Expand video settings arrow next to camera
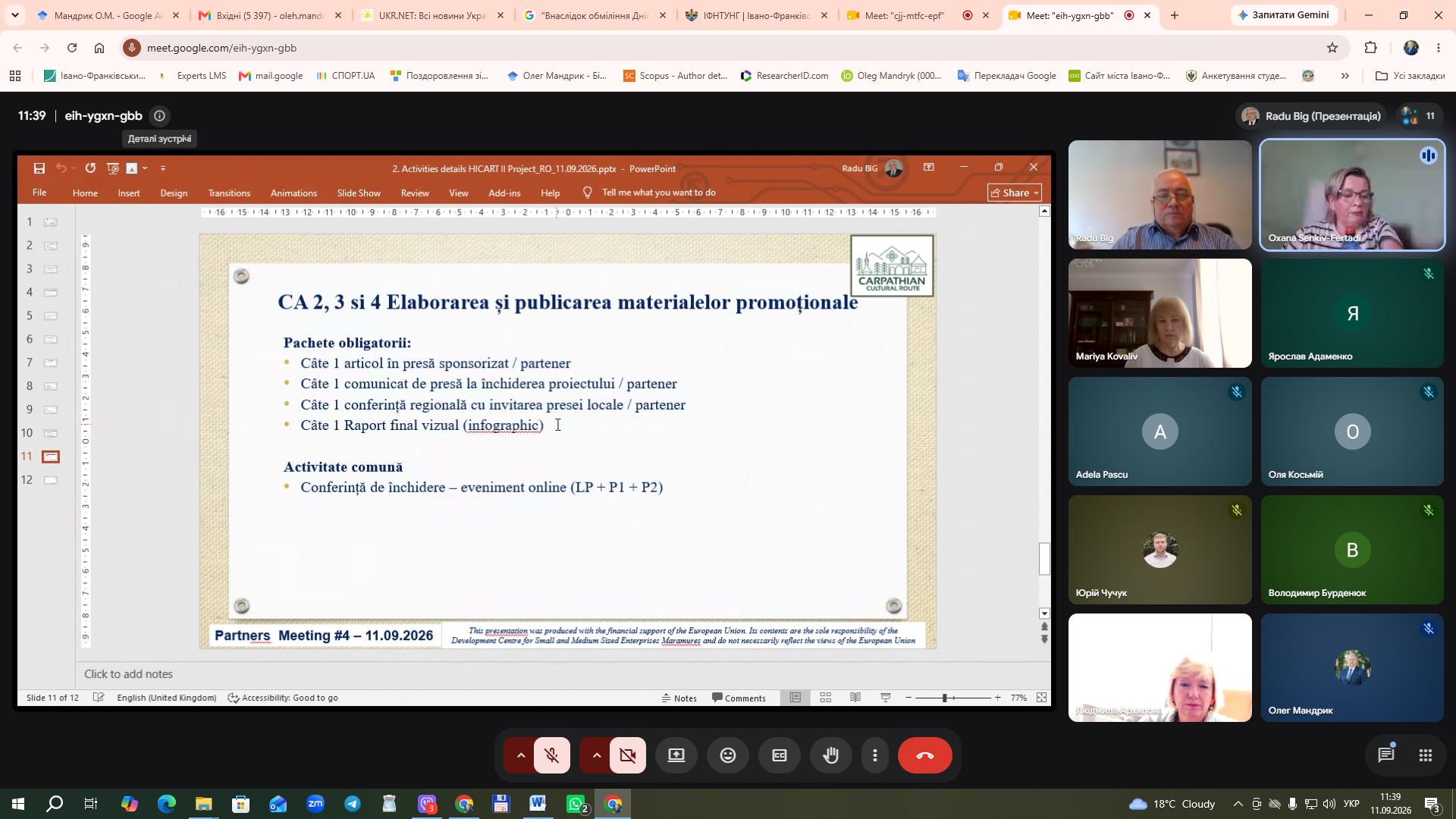The image size is (1456, 819). tap(597, 755)
